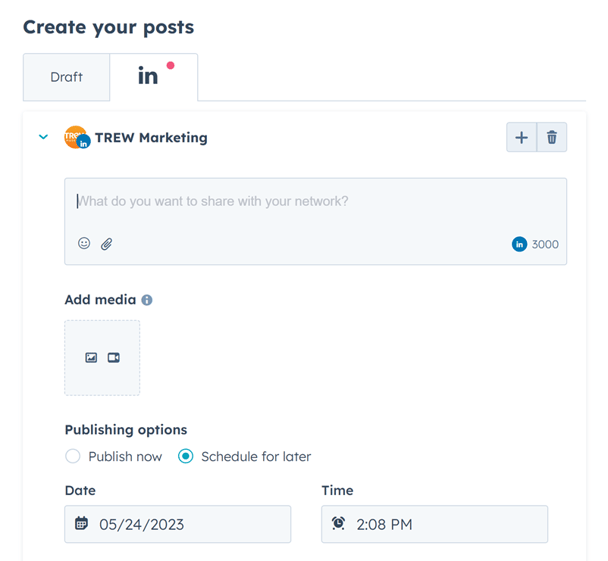The image size is (608, 561).
Task: Focus the post text box
Action: (x=316, y=221)
